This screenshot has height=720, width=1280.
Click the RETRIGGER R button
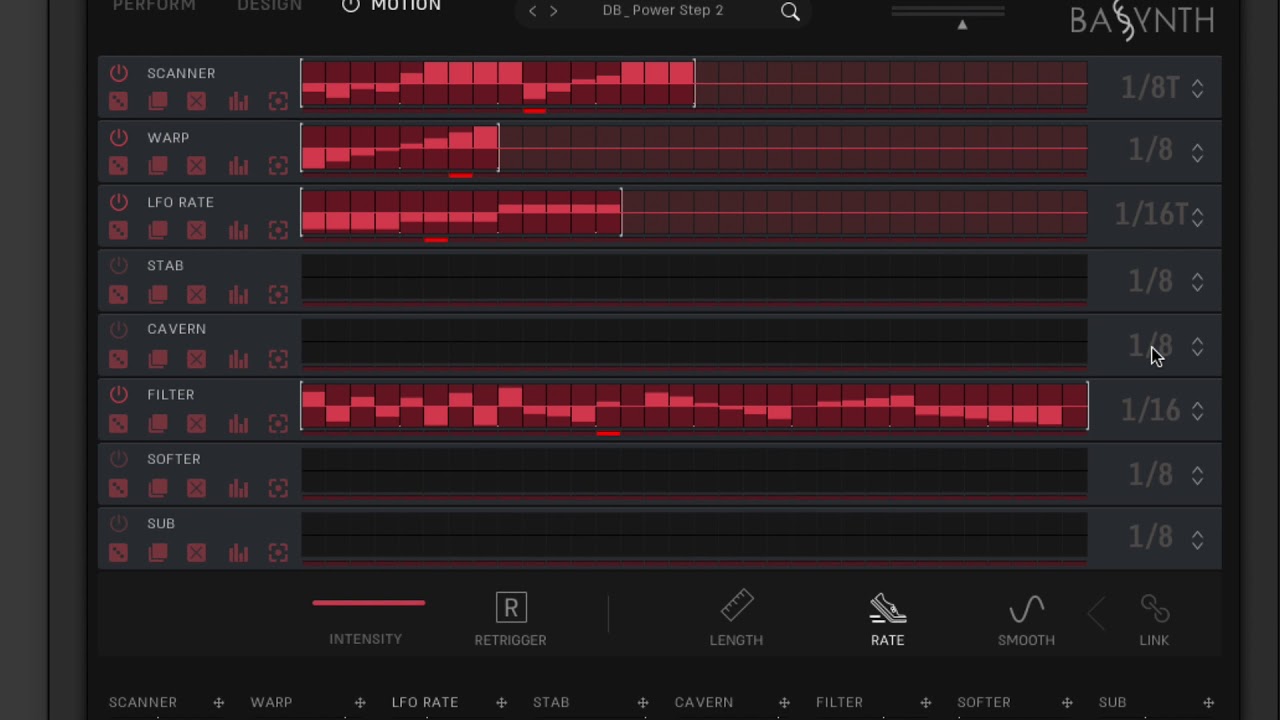tap(511, 607)
